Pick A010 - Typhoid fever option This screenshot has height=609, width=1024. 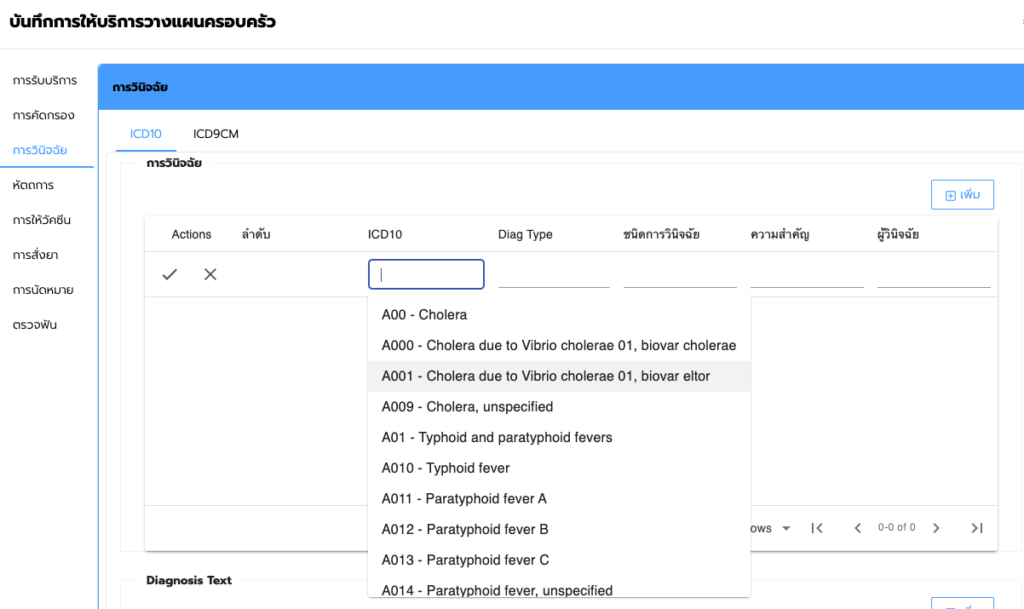(x=446, y=468)
